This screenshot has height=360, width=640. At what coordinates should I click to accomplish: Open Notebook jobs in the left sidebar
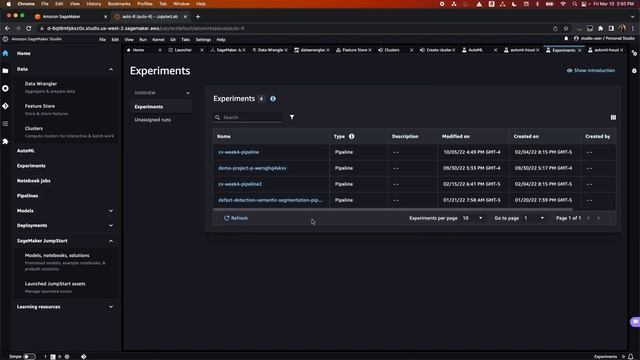click(x=33, y=181)
